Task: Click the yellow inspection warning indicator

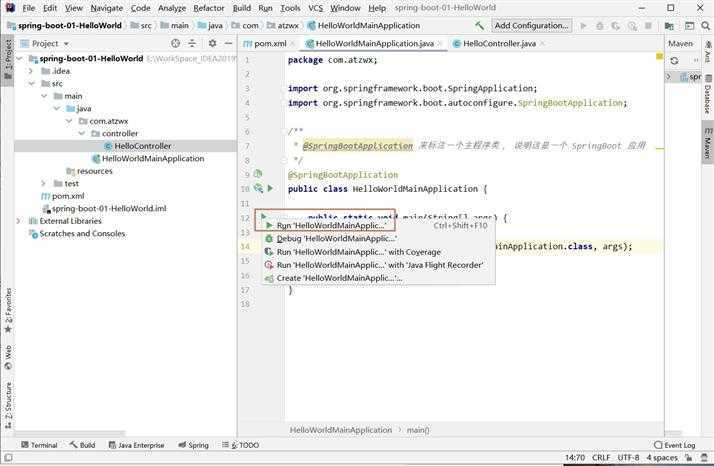Action: click(x=659, y=56)
